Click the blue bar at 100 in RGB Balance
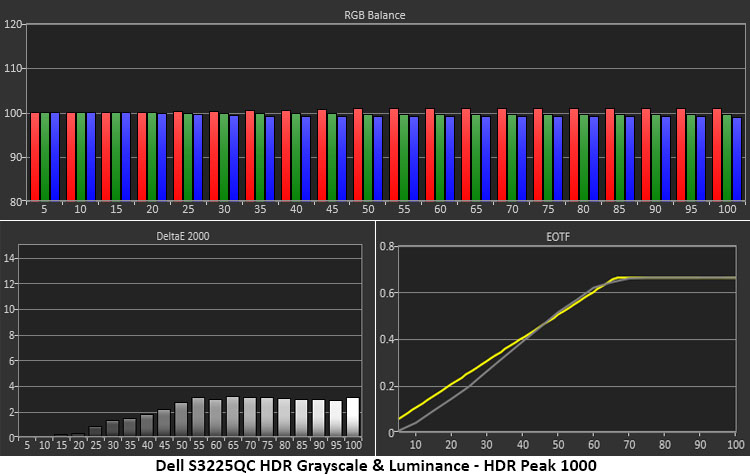The height and width of the screenshot is (476, 750). click(x=737, y=159)
